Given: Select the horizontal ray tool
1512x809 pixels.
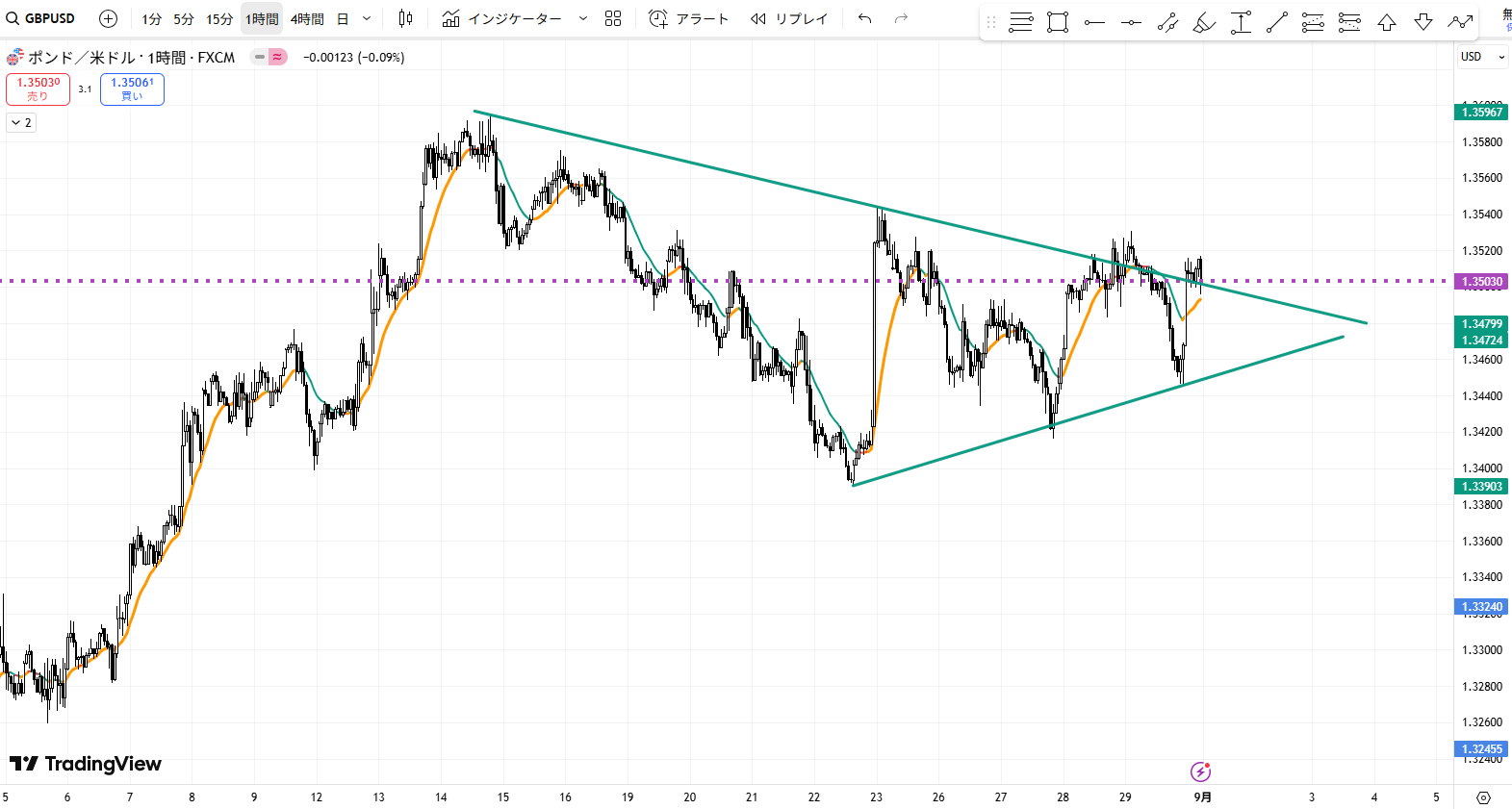Looking at the screenshot, I should 1094,22.
